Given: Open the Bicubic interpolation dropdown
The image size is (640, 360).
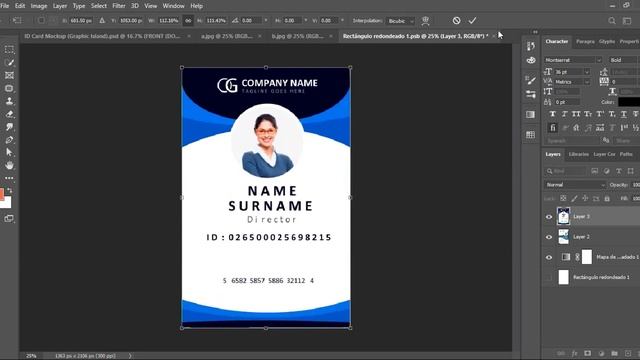Looking at the screenshot, I should [x=400, y=21].
